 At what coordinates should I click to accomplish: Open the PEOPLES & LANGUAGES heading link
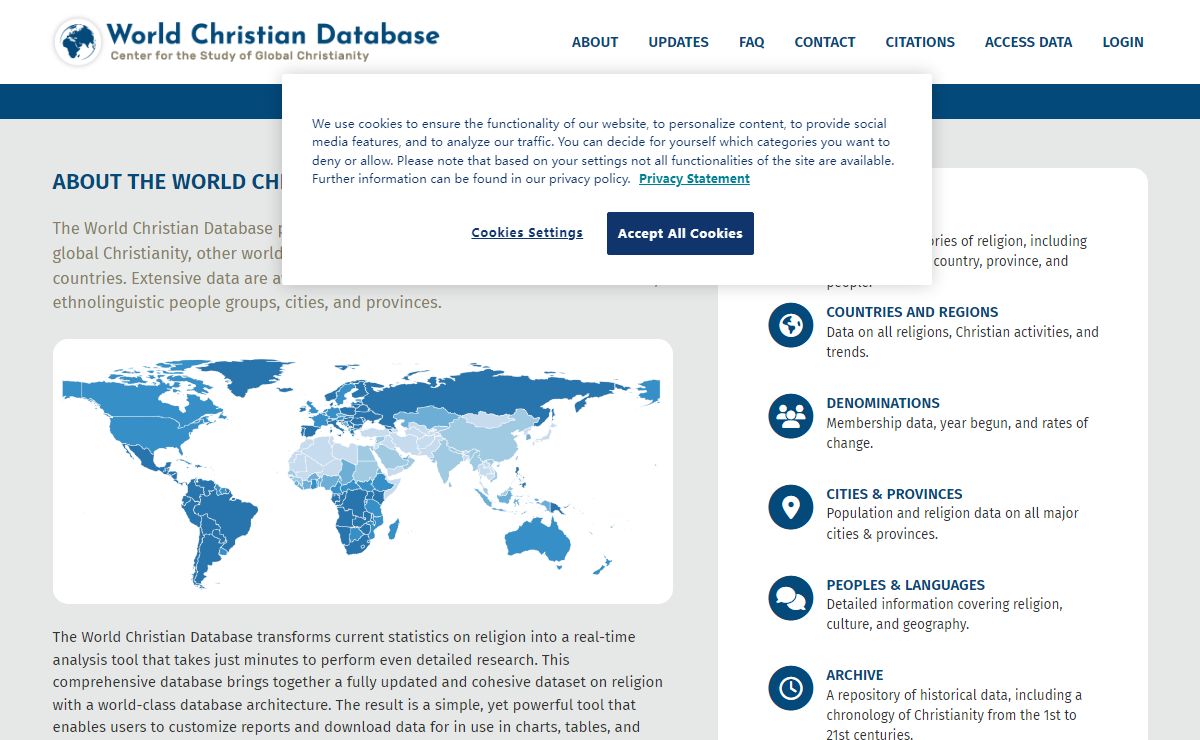click(905, 585)
